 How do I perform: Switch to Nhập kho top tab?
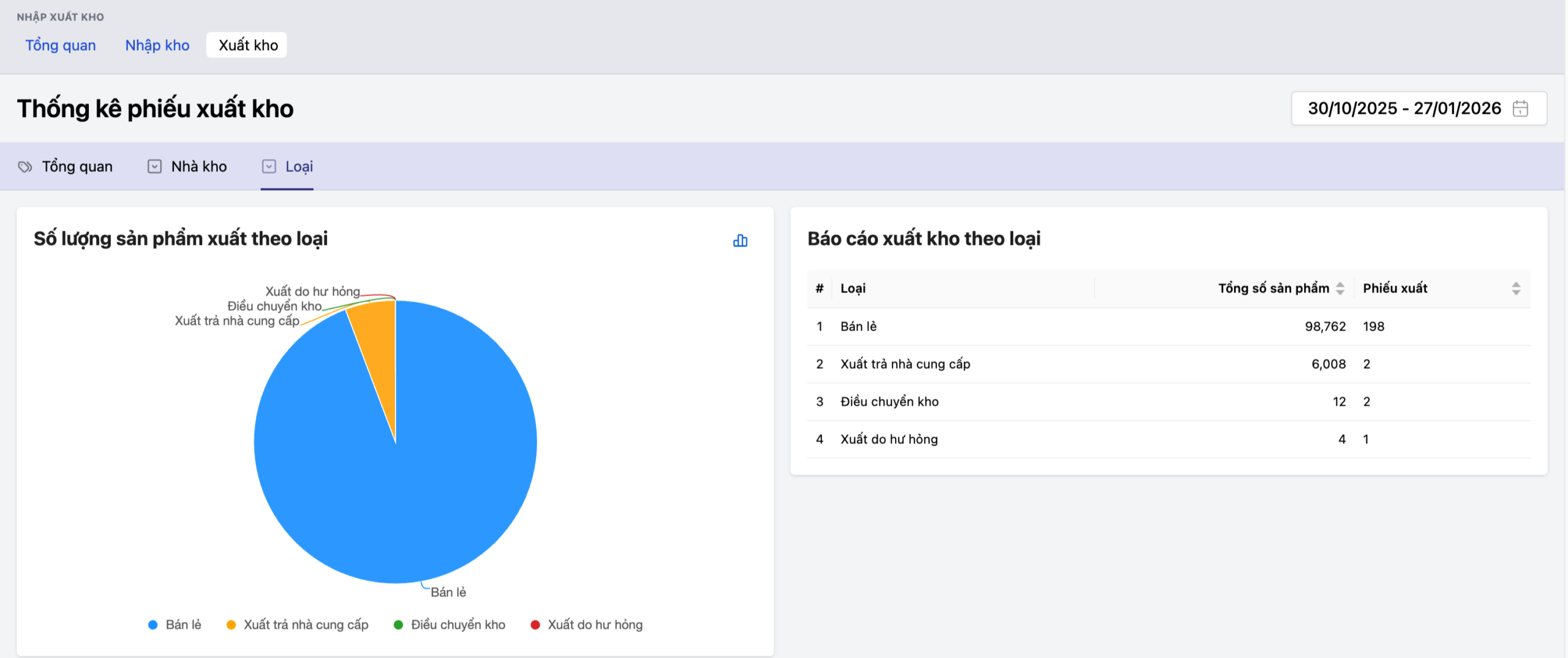pos(157,45)
